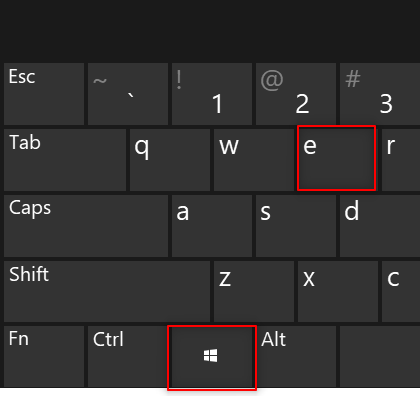The width and height of the screenshot is (420, 396).
Task: Tap the tilde backtick key
Action: (128, 94)
